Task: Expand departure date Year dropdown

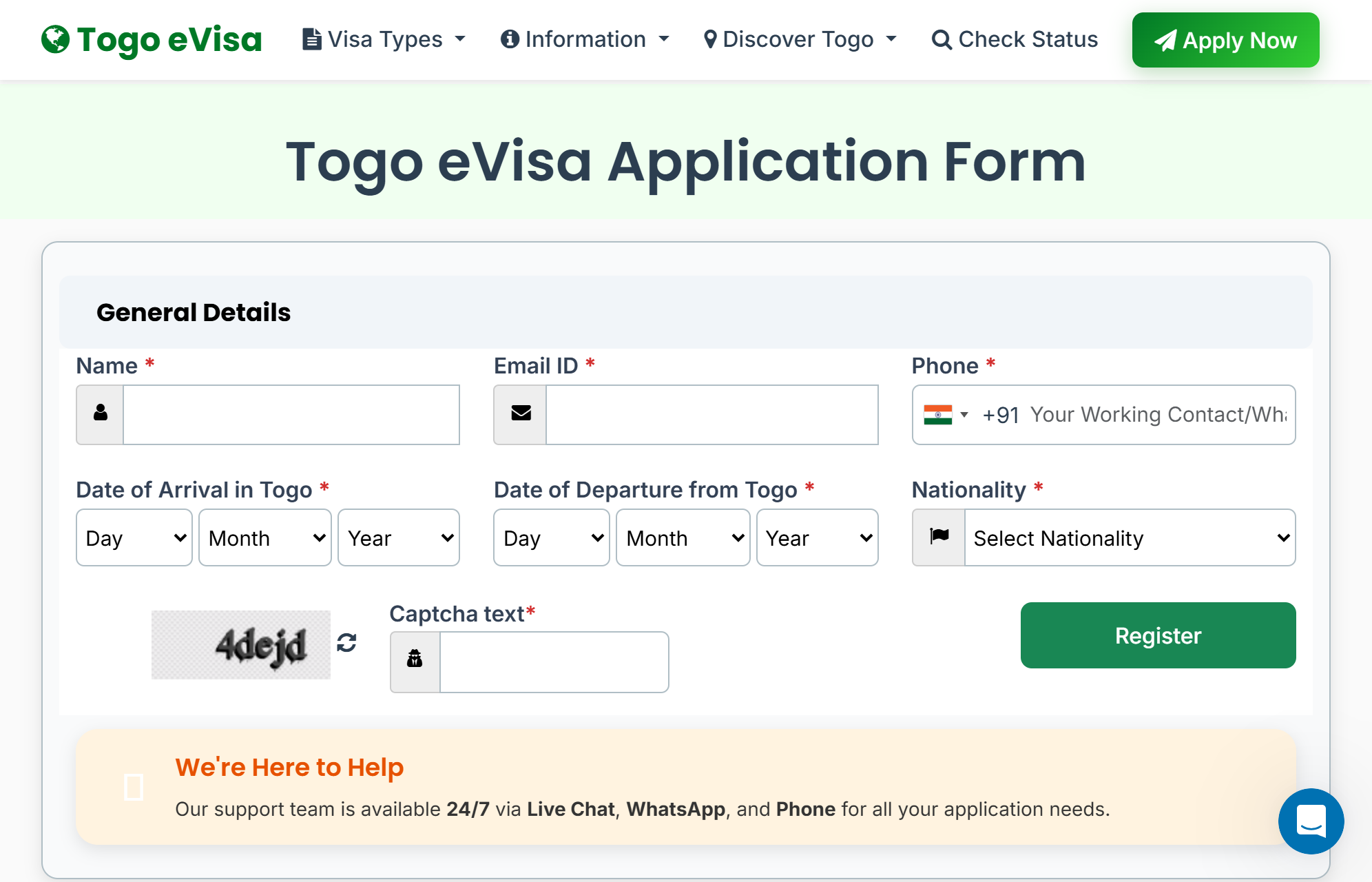Action: (x=817, y=538)
